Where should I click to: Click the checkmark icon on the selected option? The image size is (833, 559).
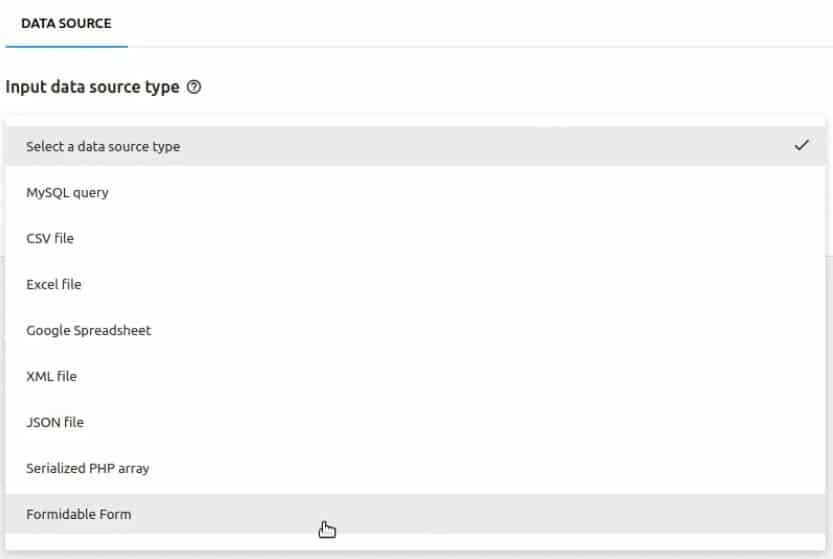pyautogui.click(x=801, y=145)
